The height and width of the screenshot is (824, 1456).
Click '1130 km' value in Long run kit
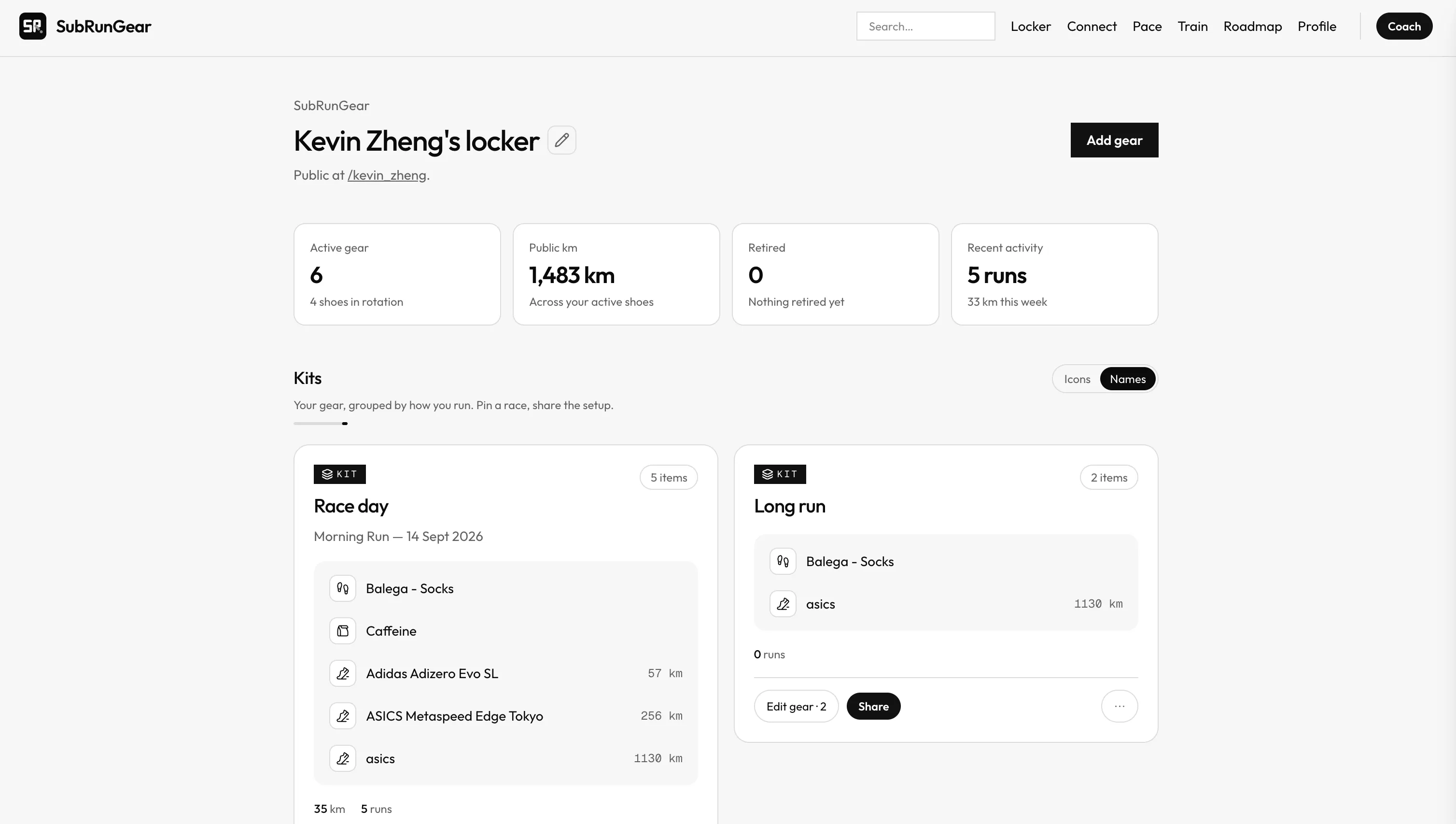pos(1098,604)
